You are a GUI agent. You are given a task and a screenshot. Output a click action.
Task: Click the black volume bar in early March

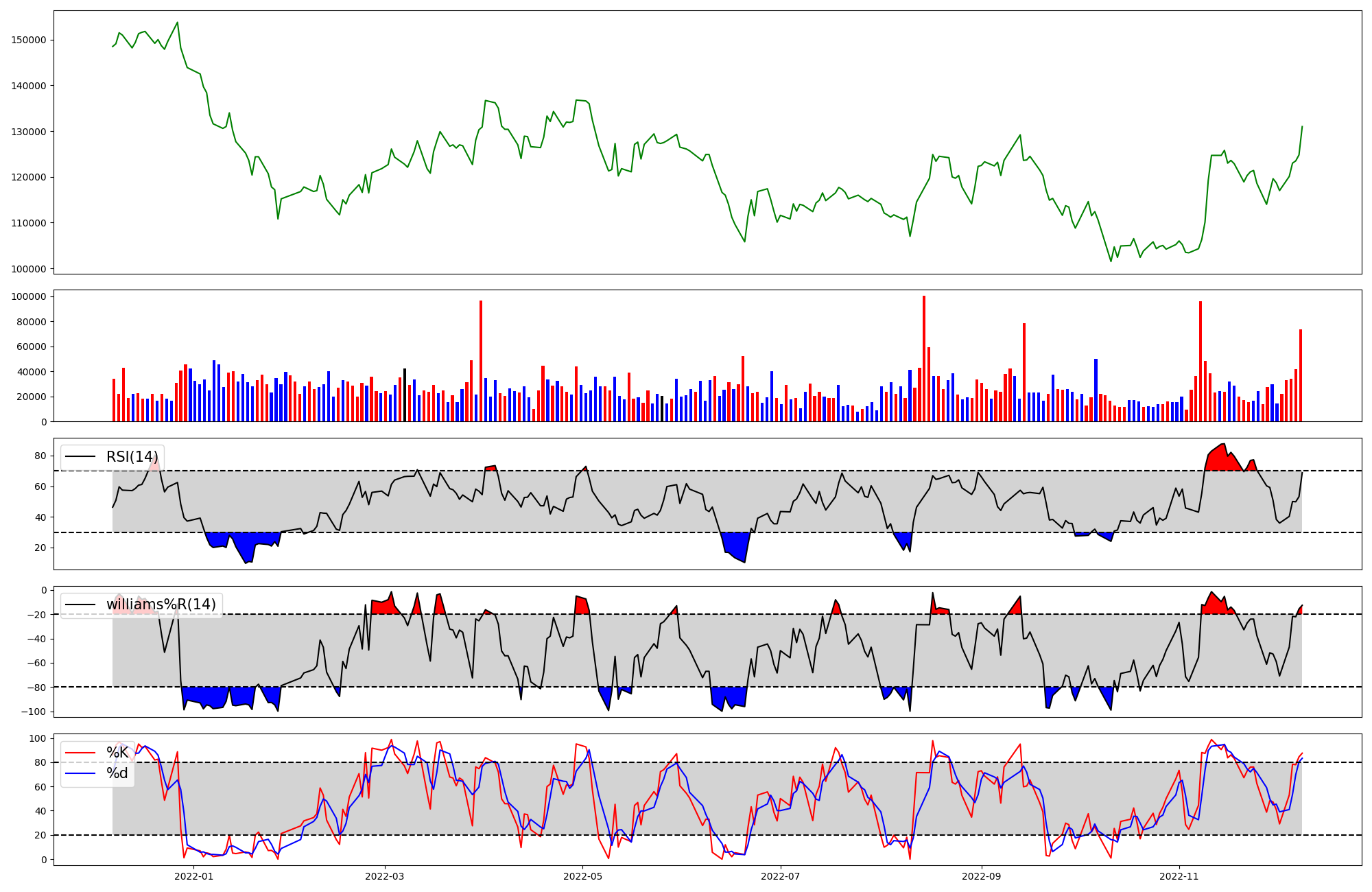[x=405, y=395]
